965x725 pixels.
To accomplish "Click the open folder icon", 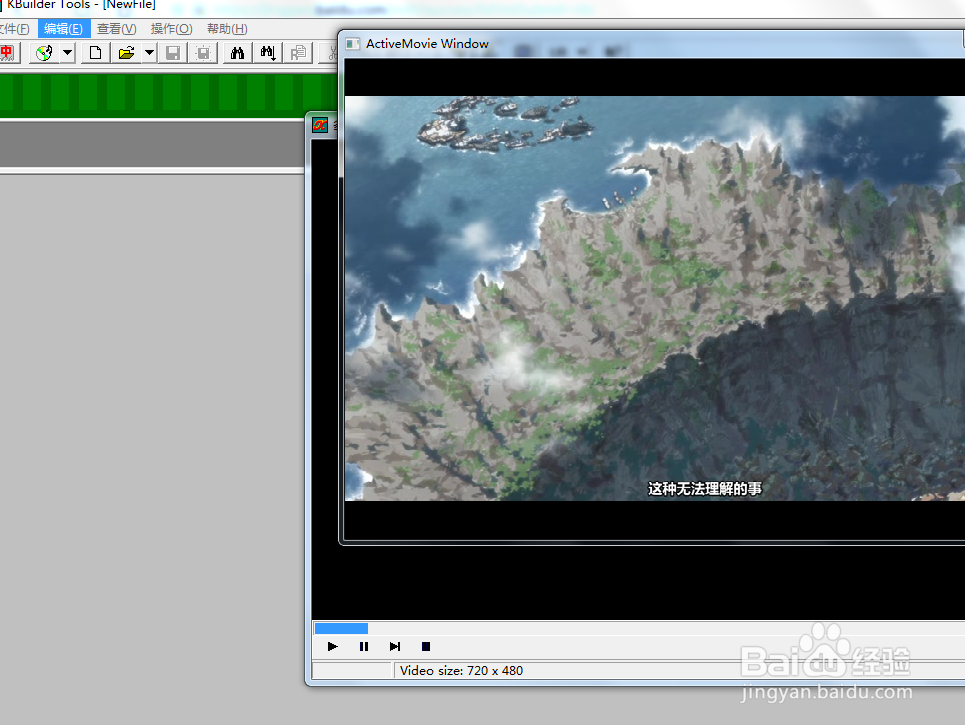I will click(x=126, y=53).
